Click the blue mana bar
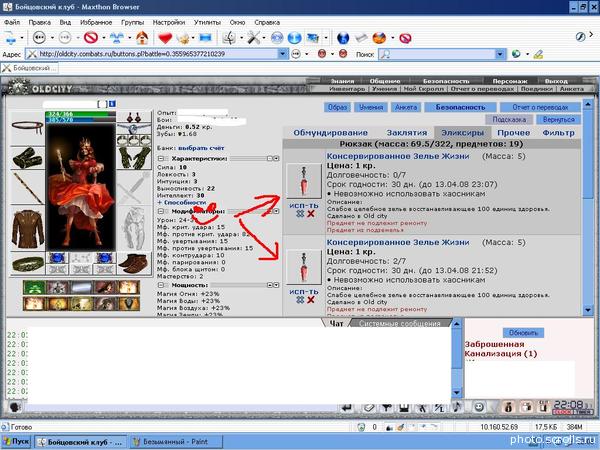Image resolution: width=600 pixels, height=450 pixels. [x=80, y=120]
